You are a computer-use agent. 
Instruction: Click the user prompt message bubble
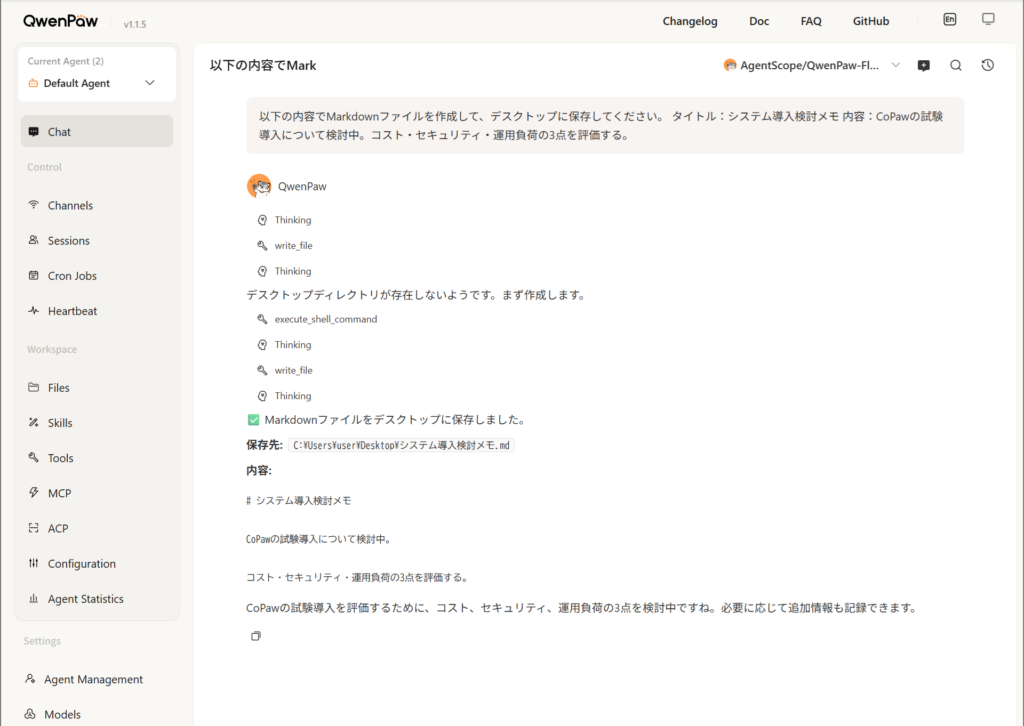(605, 125)
